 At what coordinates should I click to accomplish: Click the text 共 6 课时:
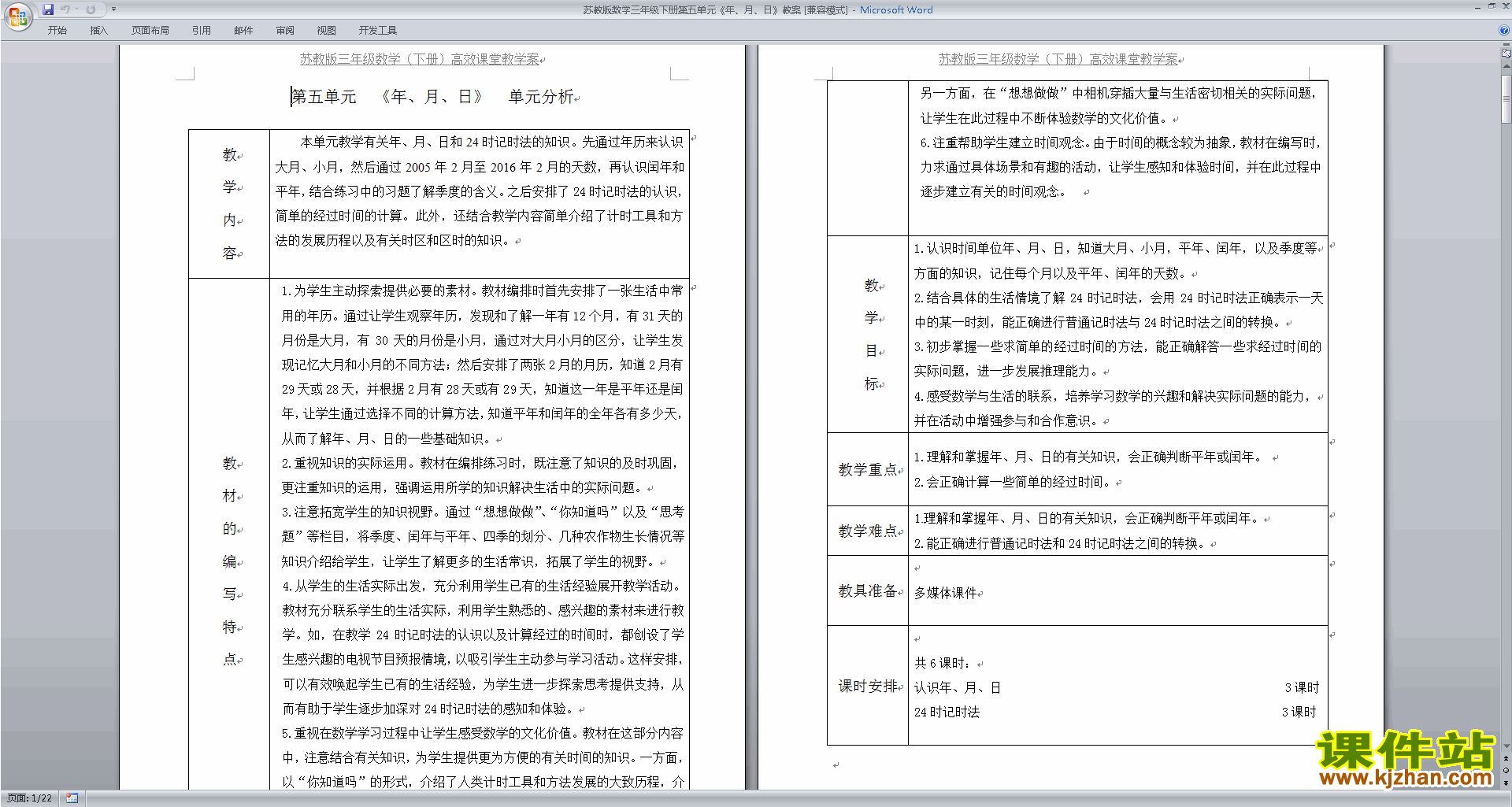click(943, 663)
